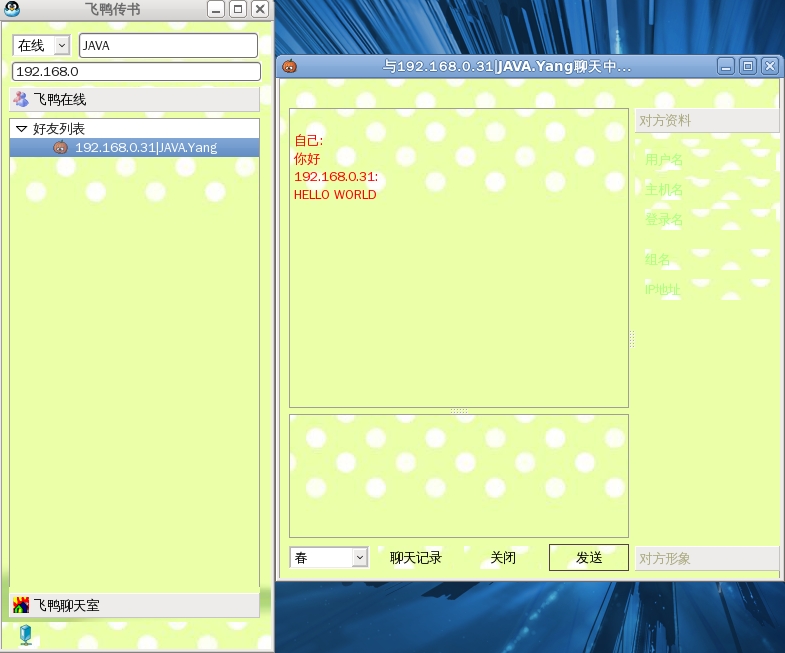
Task: Click the 发送 send button
Action: [589, 557]
